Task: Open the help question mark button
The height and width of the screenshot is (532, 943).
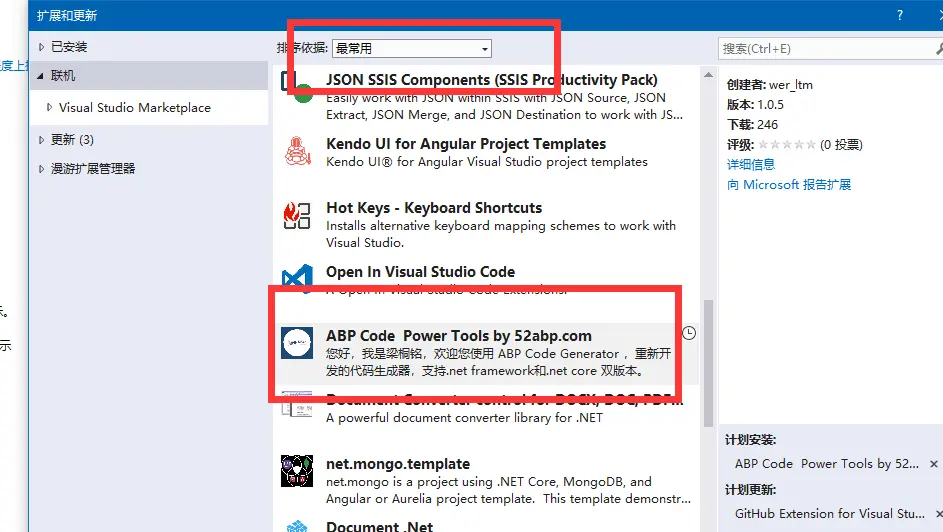Action: 900,15
